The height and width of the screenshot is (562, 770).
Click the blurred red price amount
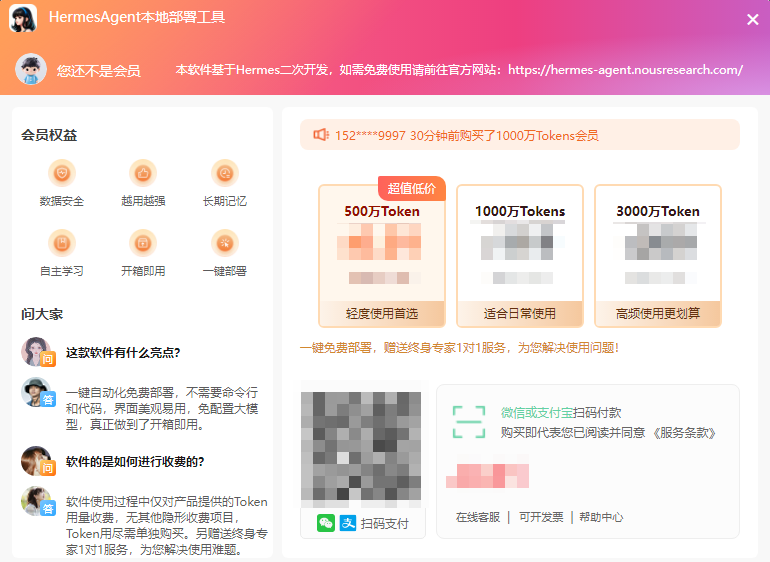487,476
